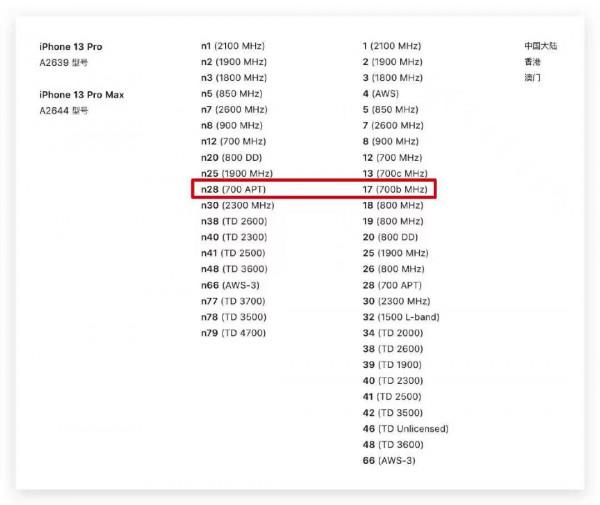Click LTE band 66 (AWS-3)

click(389, 461)
